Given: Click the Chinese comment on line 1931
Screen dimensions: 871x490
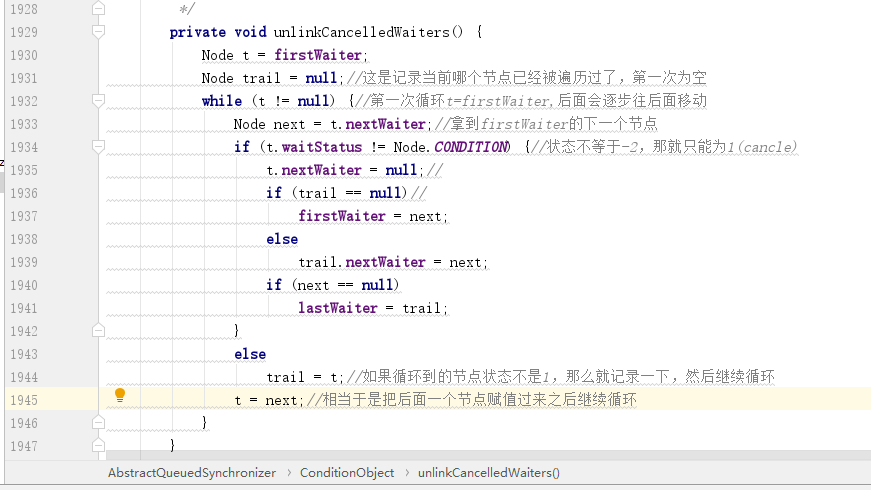Looking at the screenshot, I should pyautogui.click(x=527, y=78).
